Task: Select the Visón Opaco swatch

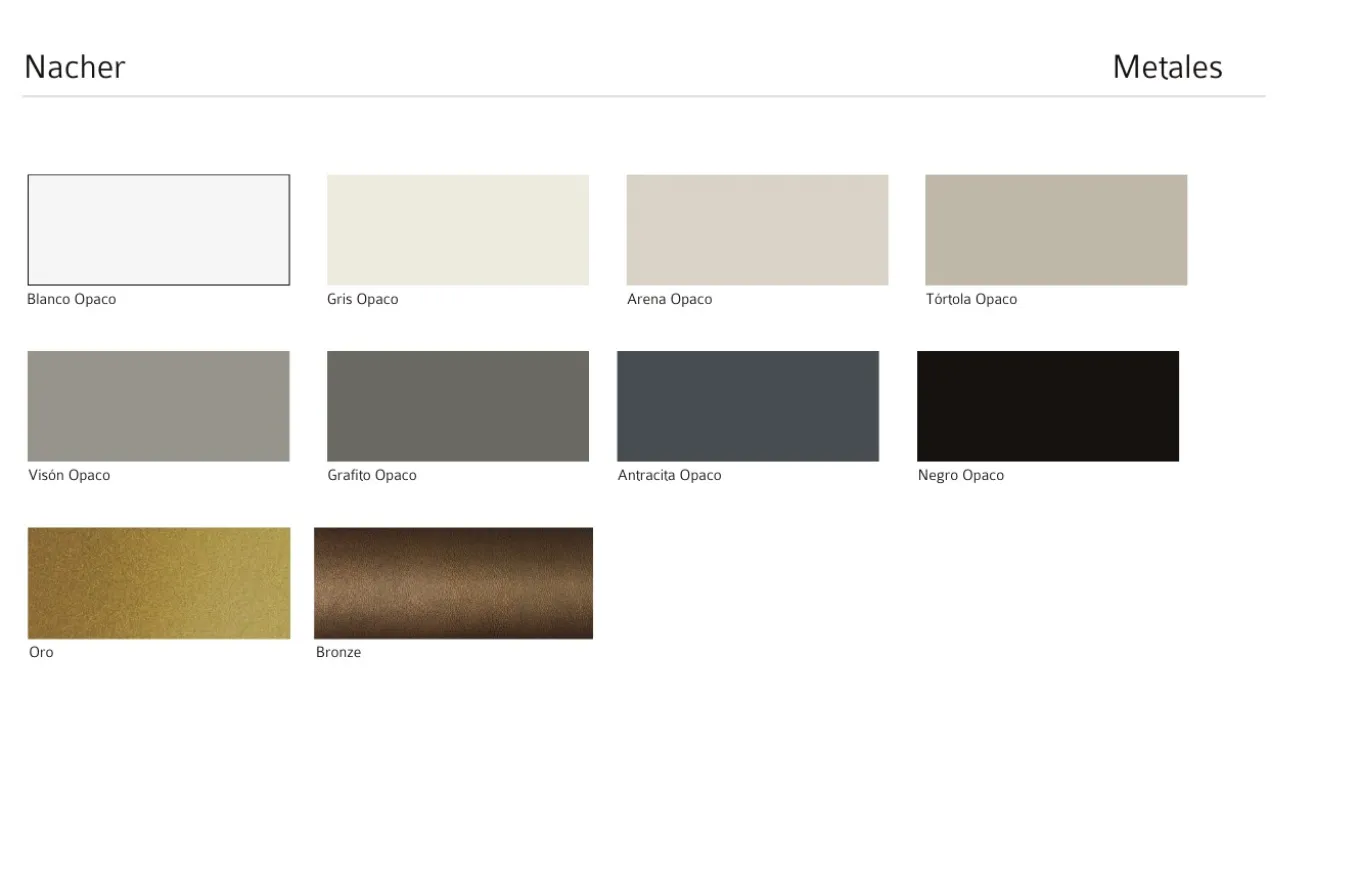Action: tap(158, 406)
